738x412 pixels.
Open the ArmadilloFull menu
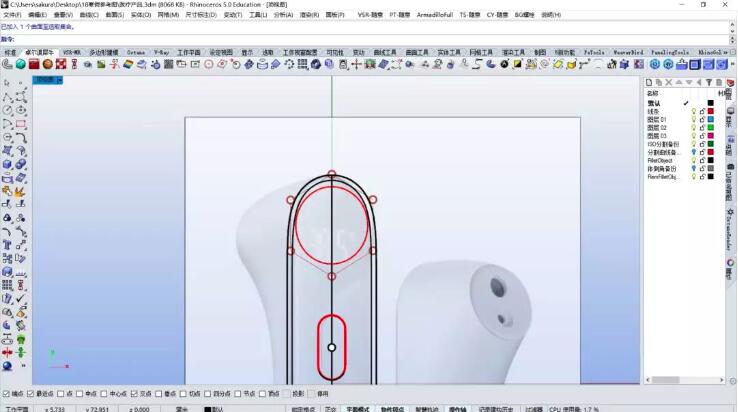[x=434, y=15]
